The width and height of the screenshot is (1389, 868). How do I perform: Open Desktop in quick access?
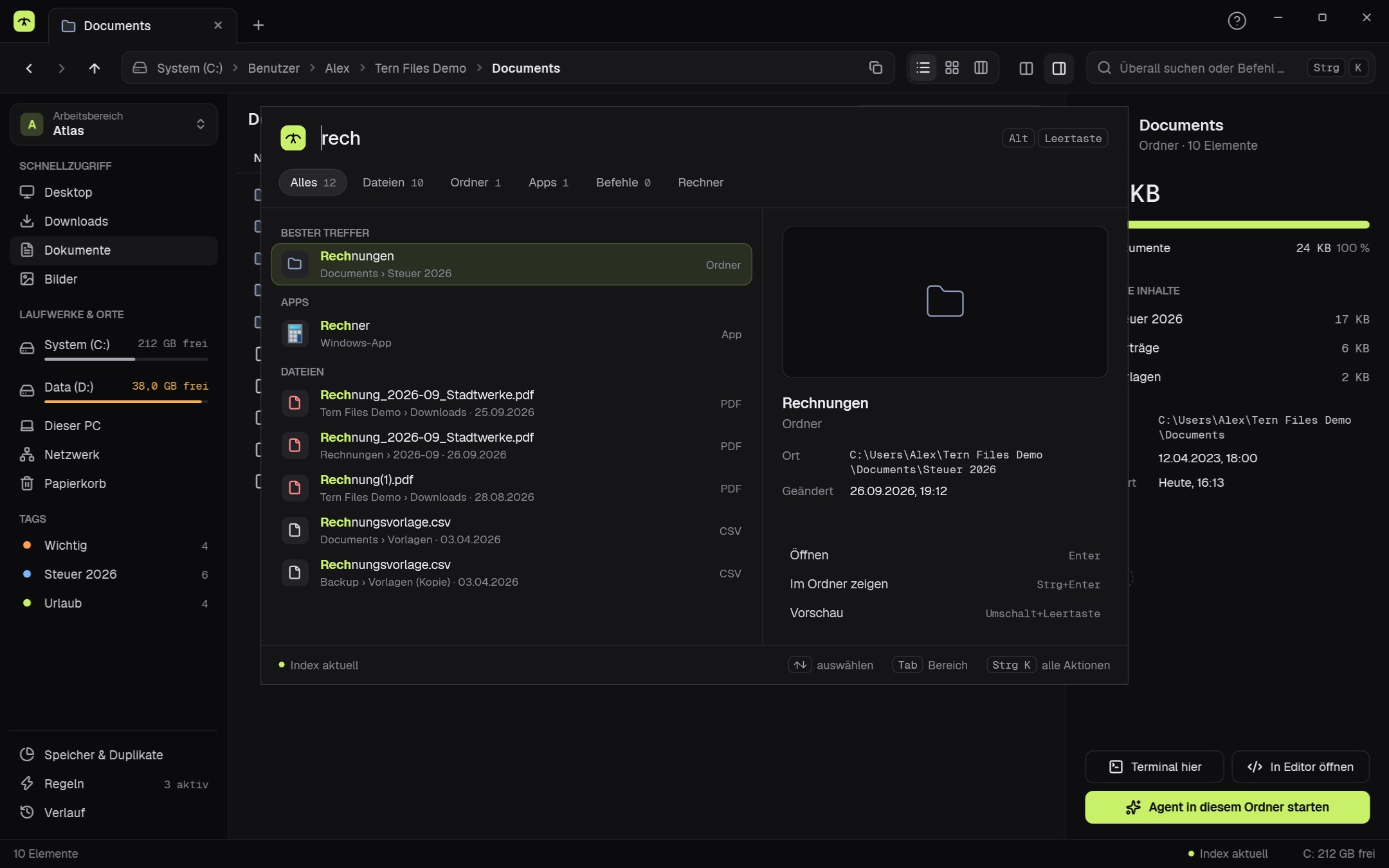click(x=114, y=192)
